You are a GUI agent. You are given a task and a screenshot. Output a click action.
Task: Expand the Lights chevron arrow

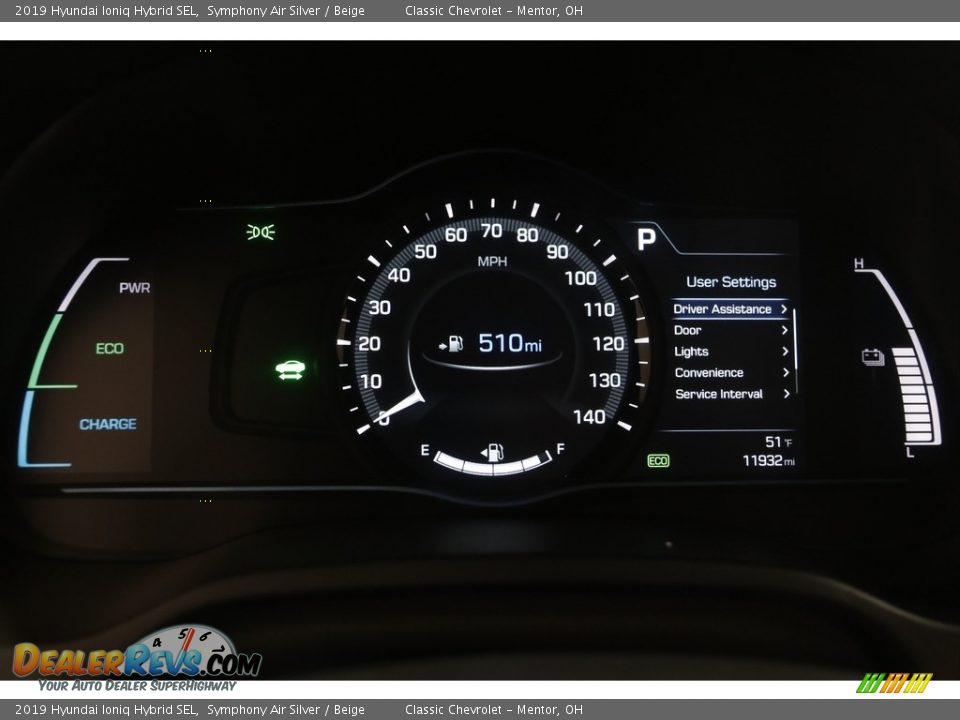[x=785, y=351]
